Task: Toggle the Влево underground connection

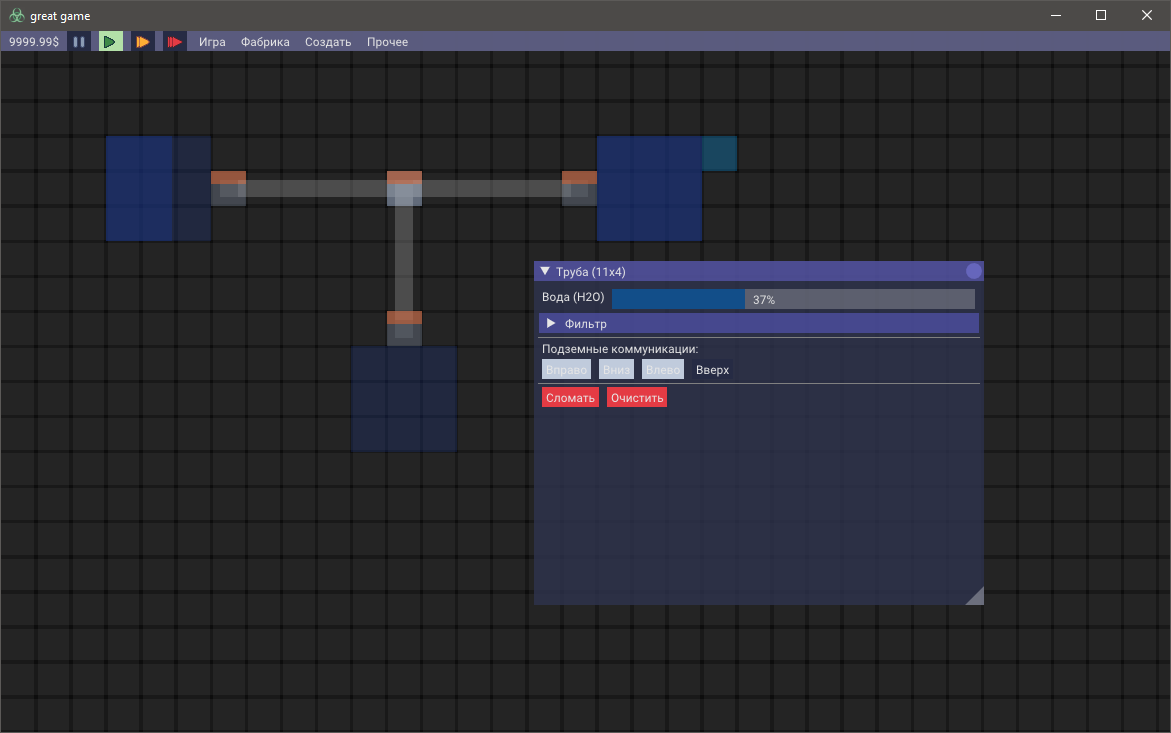Action: pos(662,369)
